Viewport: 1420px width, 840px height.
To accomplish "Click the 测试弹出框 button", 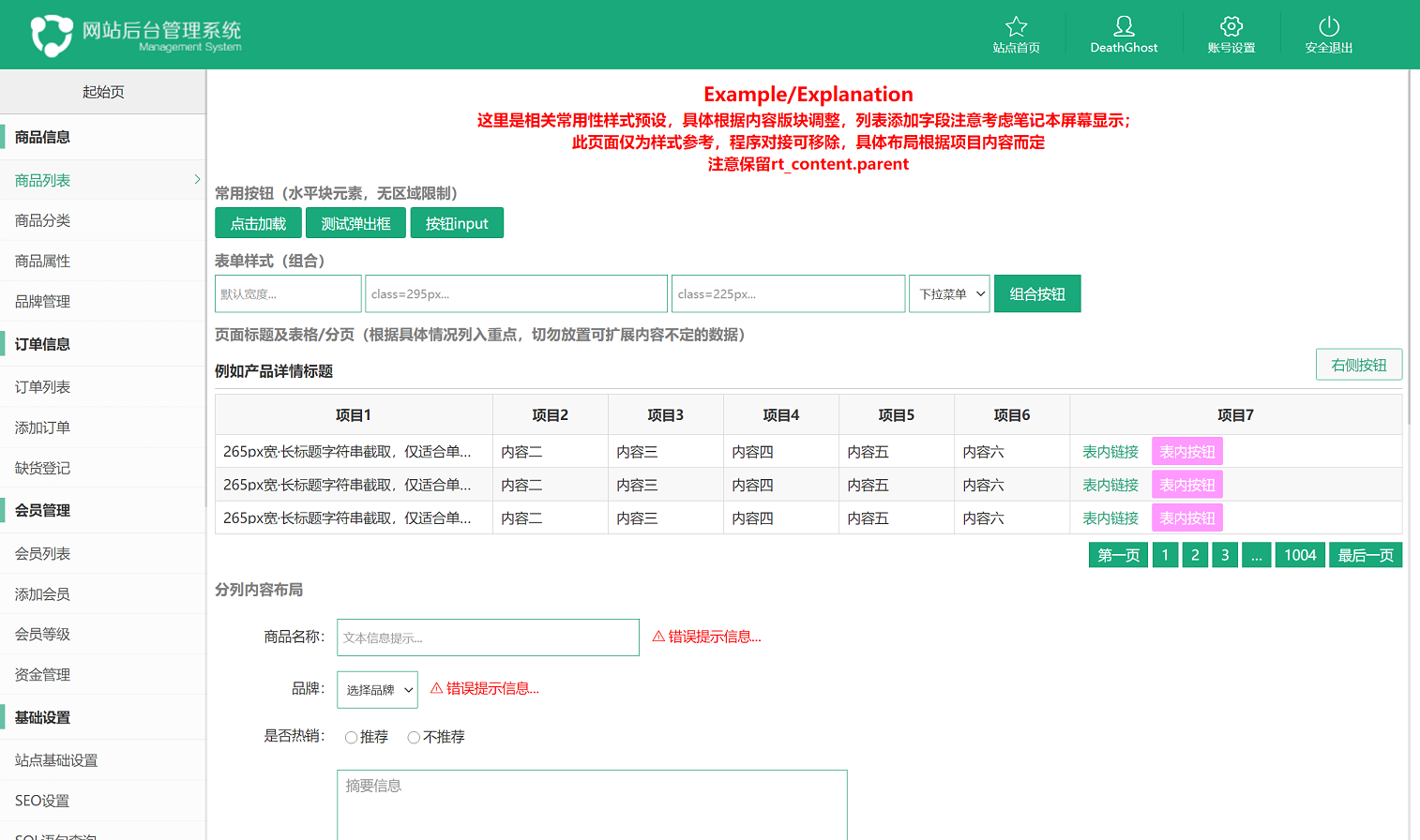I will (x=355, y=222).
